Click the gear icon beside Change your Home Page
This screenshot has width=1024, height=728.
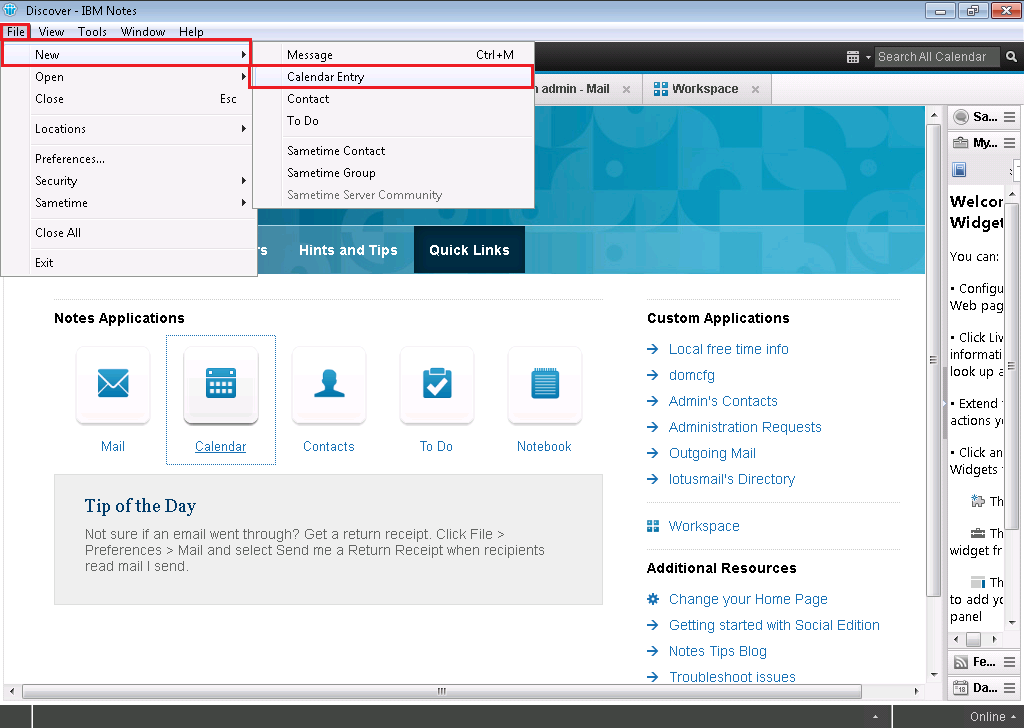[652, 599]
